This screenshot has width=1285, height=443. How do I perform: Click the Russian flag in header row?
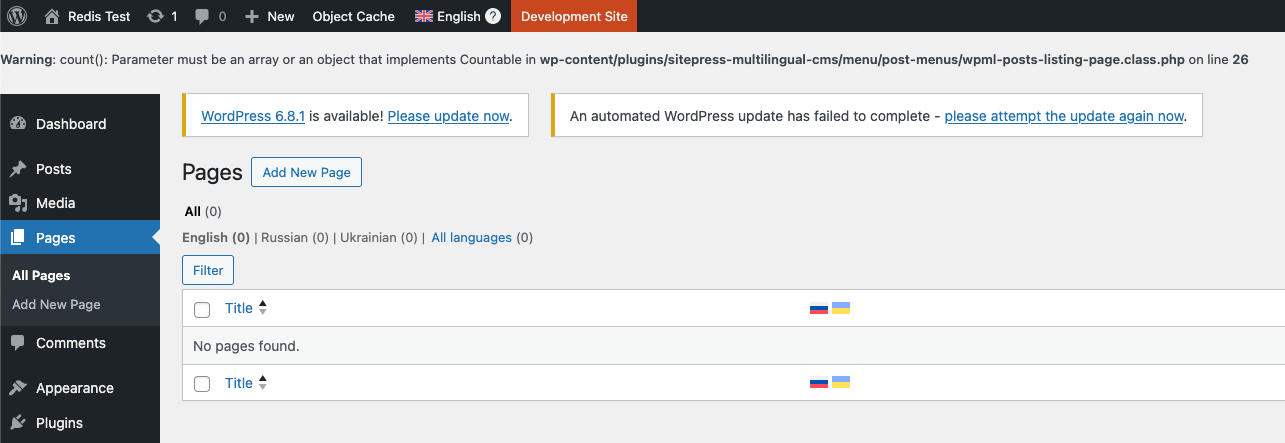(819, 308)
